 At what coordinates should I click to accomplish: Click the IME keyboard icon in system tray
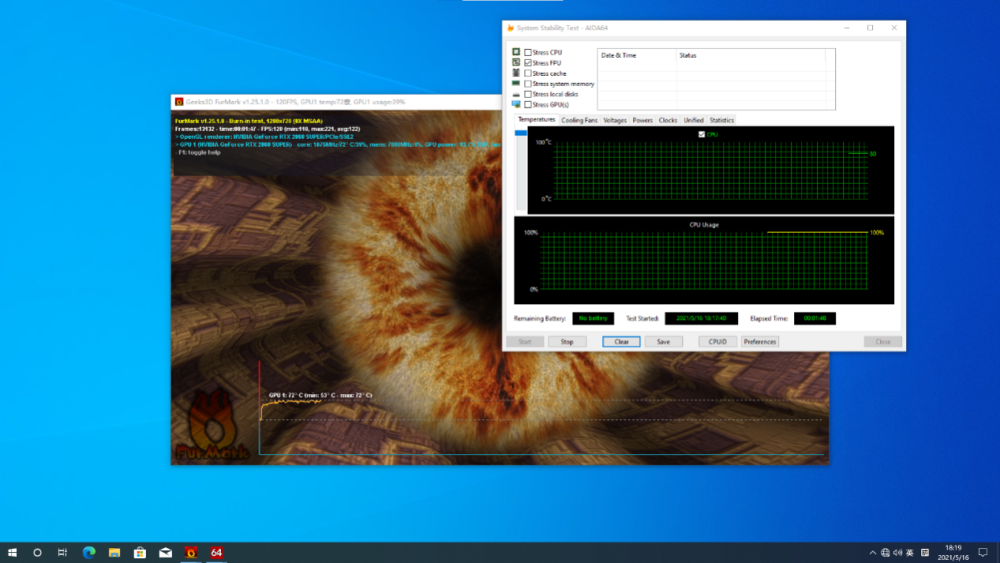tap(925, 553)
